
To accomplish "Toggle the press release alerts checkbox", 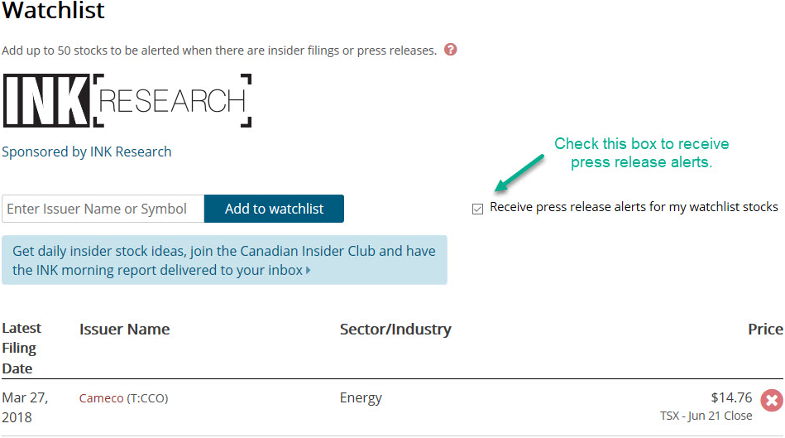I will pyautogui.click(x=478, y=209).
